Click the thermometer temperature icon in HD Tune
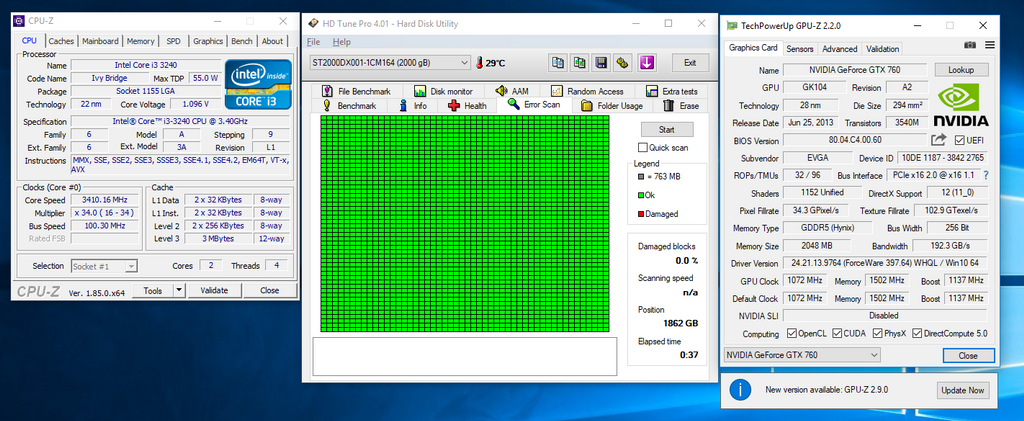Image resolution: width=1024 pixels, height=421 pixels. 479,63
